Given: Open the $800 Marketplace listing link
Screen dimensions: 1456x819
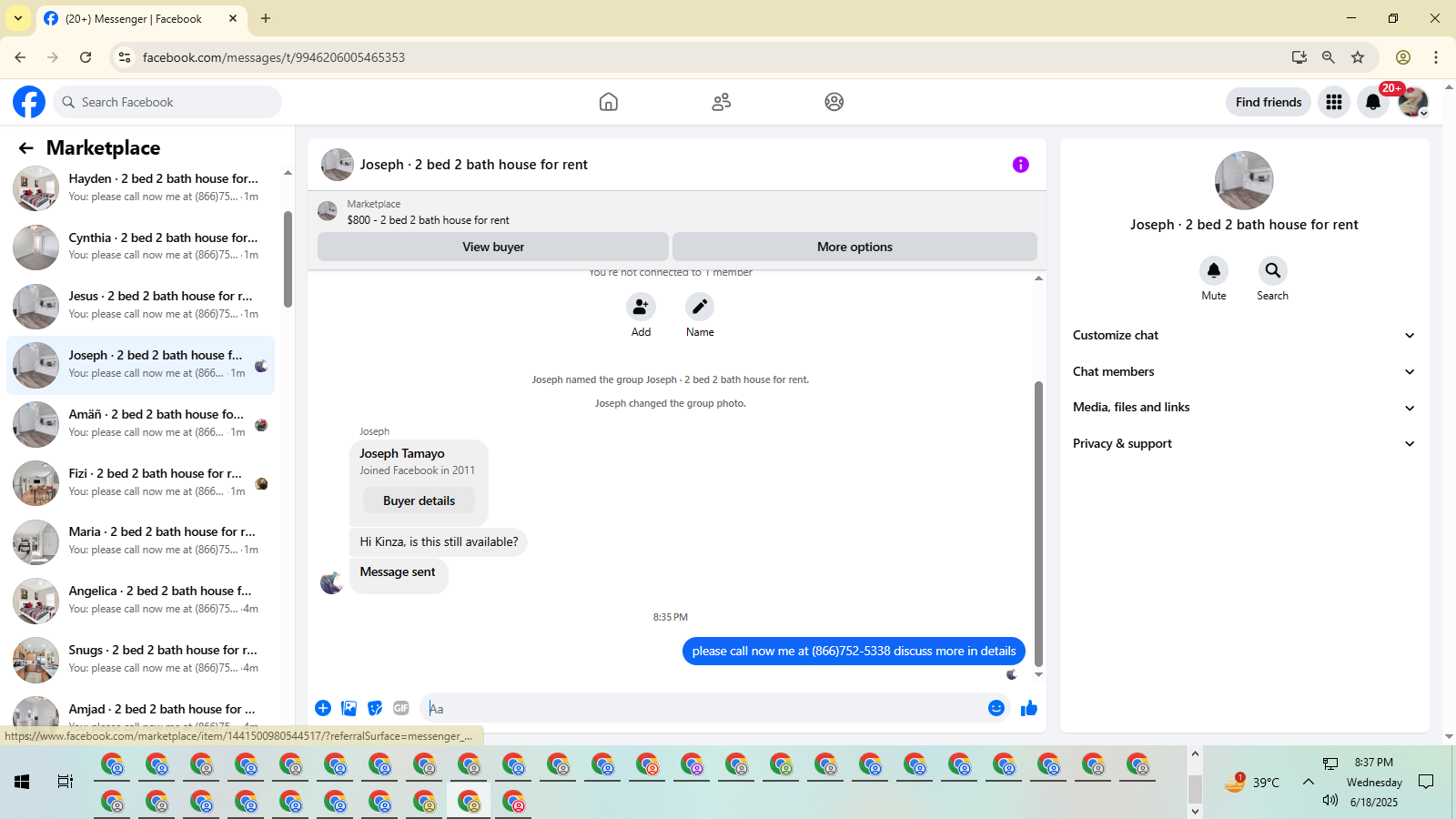Looking at the screenshot, I should 428,220.
